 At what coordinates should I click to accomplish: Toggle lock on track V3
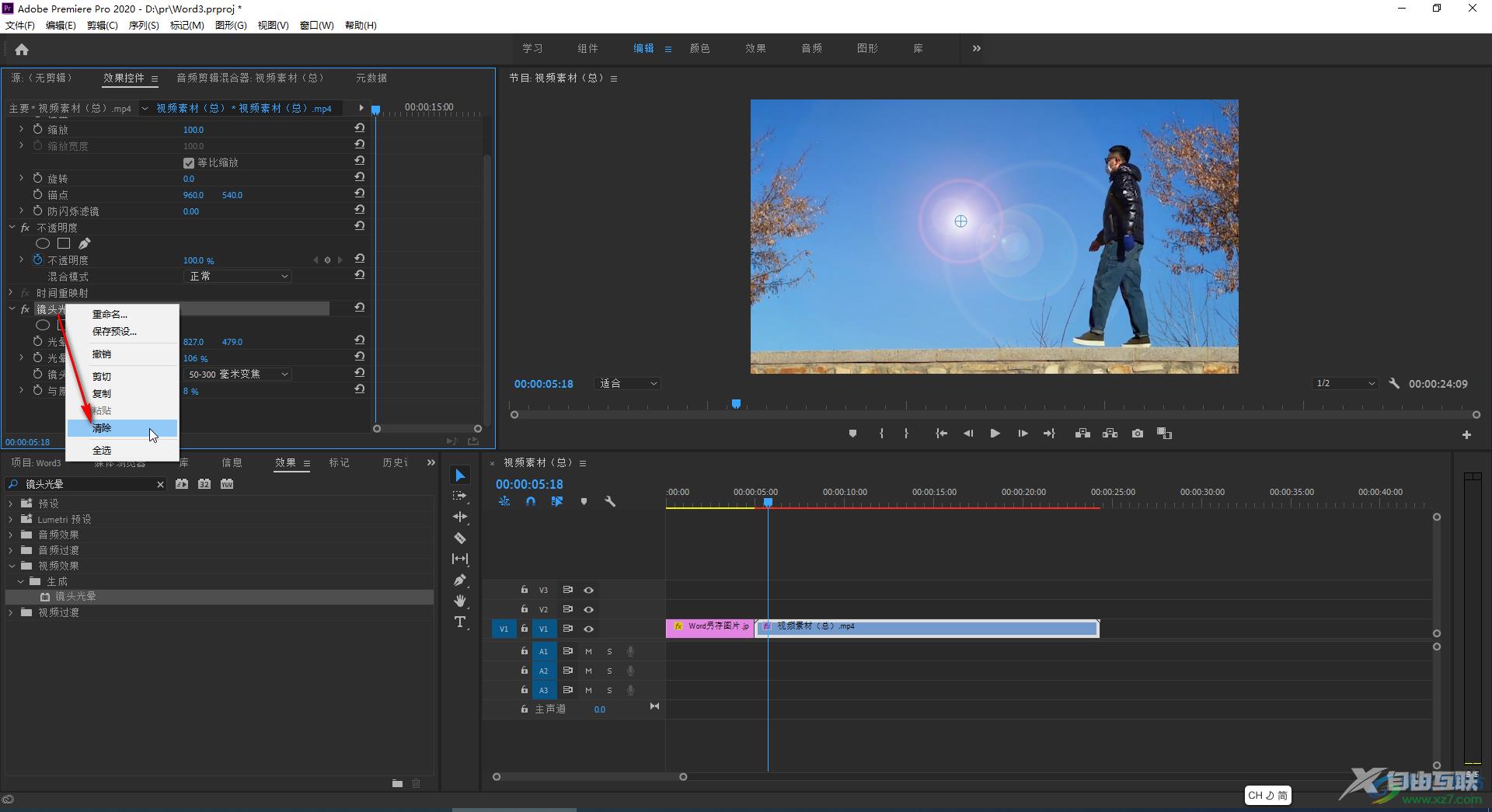click(x=525, y=590)
